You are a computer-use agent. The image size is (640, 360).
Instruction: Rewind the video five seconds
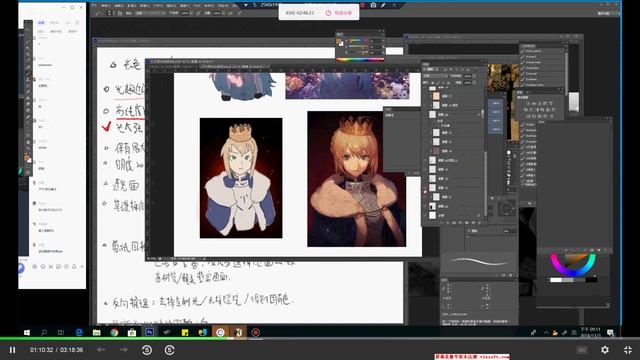point(147,350)
